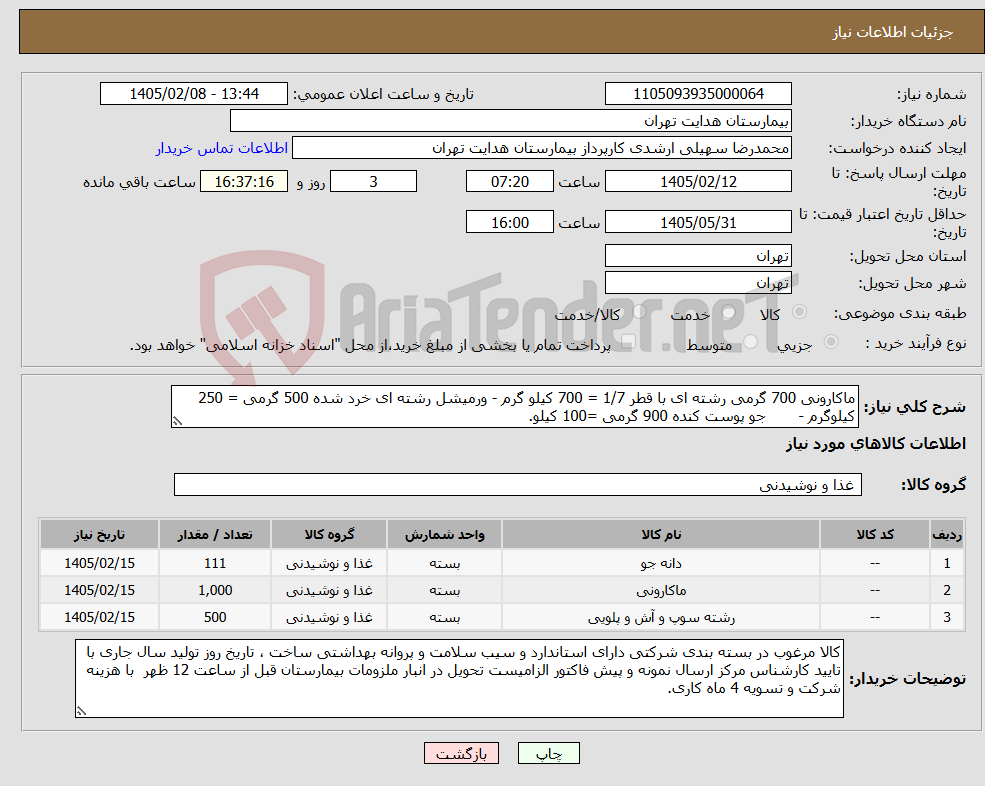Click the response deadline time 07:20
The image size is (985, 786).
point(509,182)
